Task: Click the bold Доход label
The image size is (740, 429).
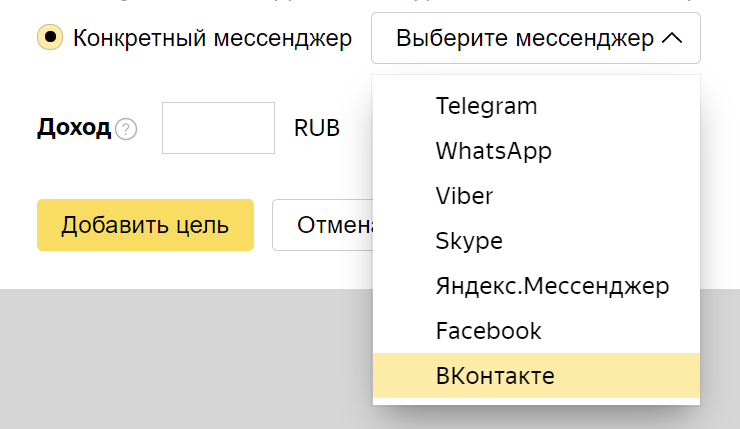Action: [73, 128]
